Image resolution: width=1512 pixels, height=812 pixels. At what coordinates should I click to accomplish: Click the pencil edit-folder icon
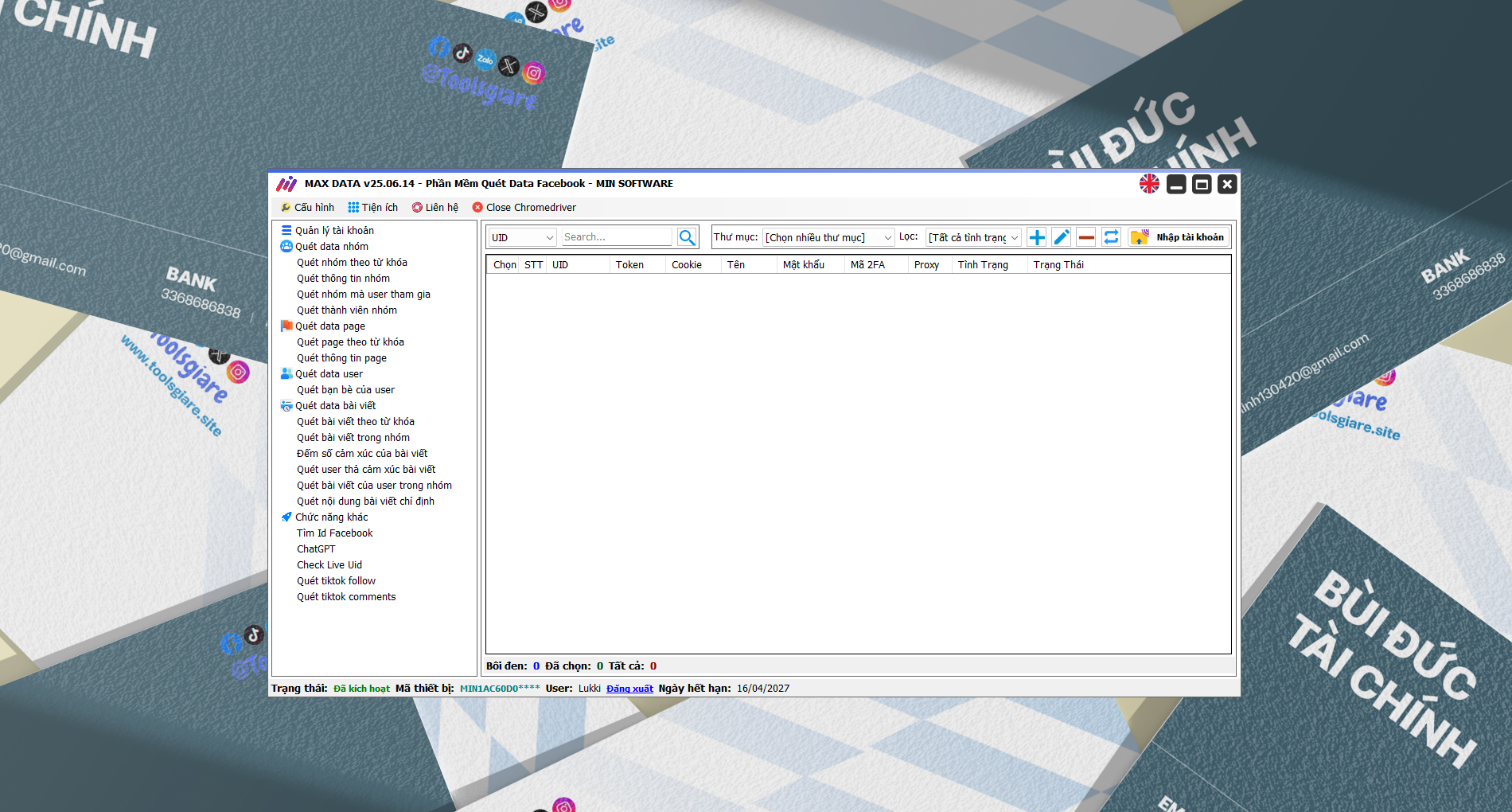tap(1061, 237)
